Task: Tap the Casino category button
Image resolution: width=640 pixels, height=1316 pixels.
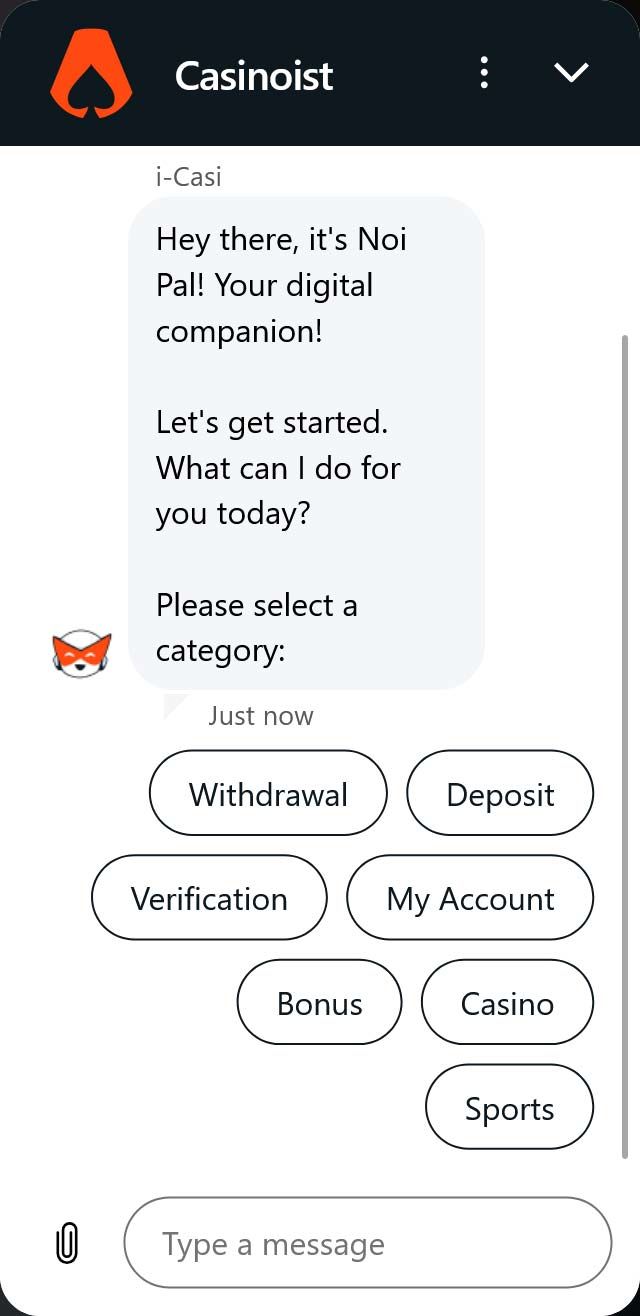Action: point(507,1003)
